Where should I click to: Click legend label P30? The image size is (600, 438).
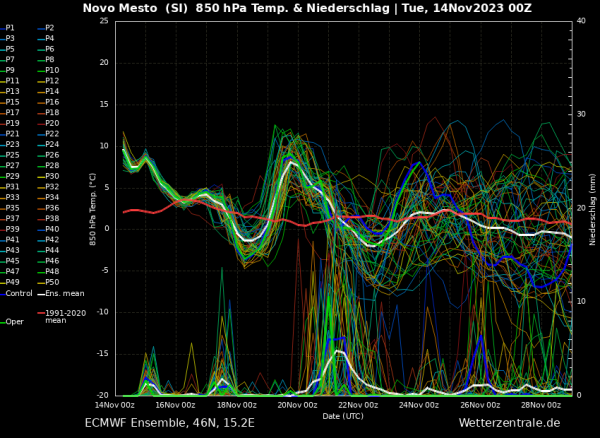48,176
